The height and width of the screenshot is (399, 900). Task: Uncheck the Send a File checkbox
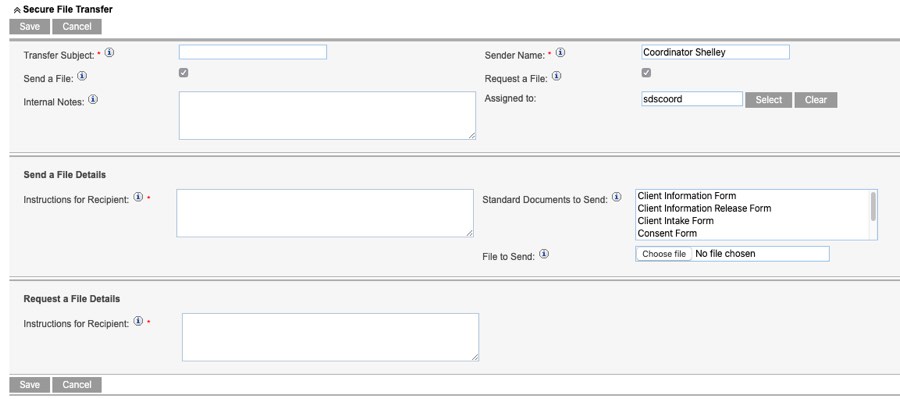pos(184,73)
